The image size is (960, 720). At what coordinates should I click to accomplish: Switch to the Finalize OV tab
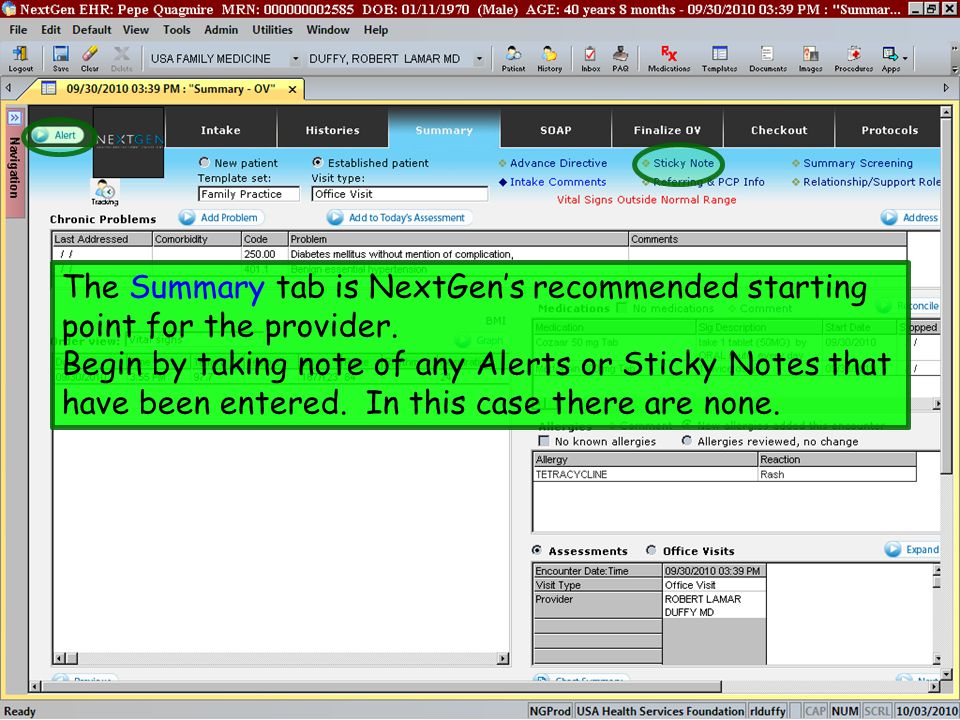667,130
